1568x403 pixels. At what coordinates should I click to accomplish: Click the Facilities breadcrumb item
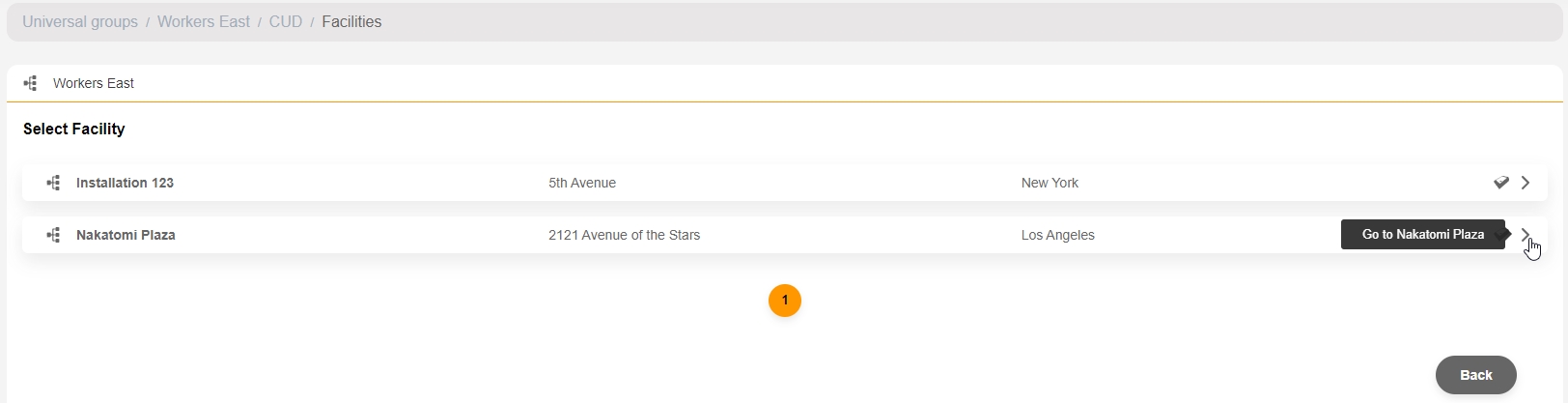[x=351, y=22]
